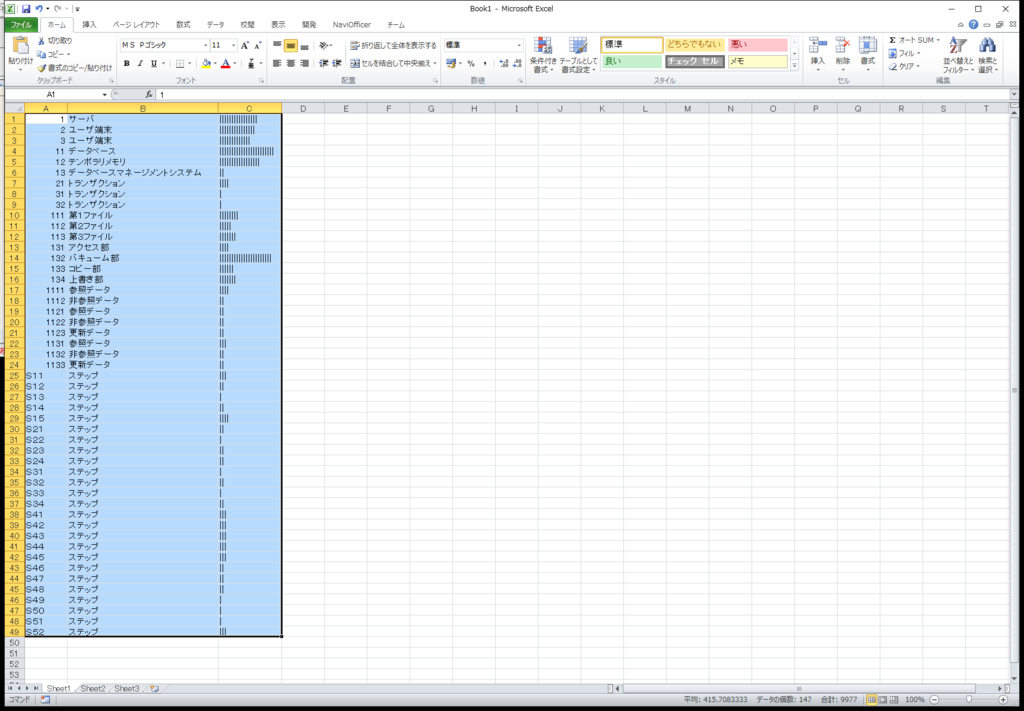The height and width of the screenshot is (711, 1024).
Task: Click the Excel Help question mark icon
Action: tap(974, 24)
